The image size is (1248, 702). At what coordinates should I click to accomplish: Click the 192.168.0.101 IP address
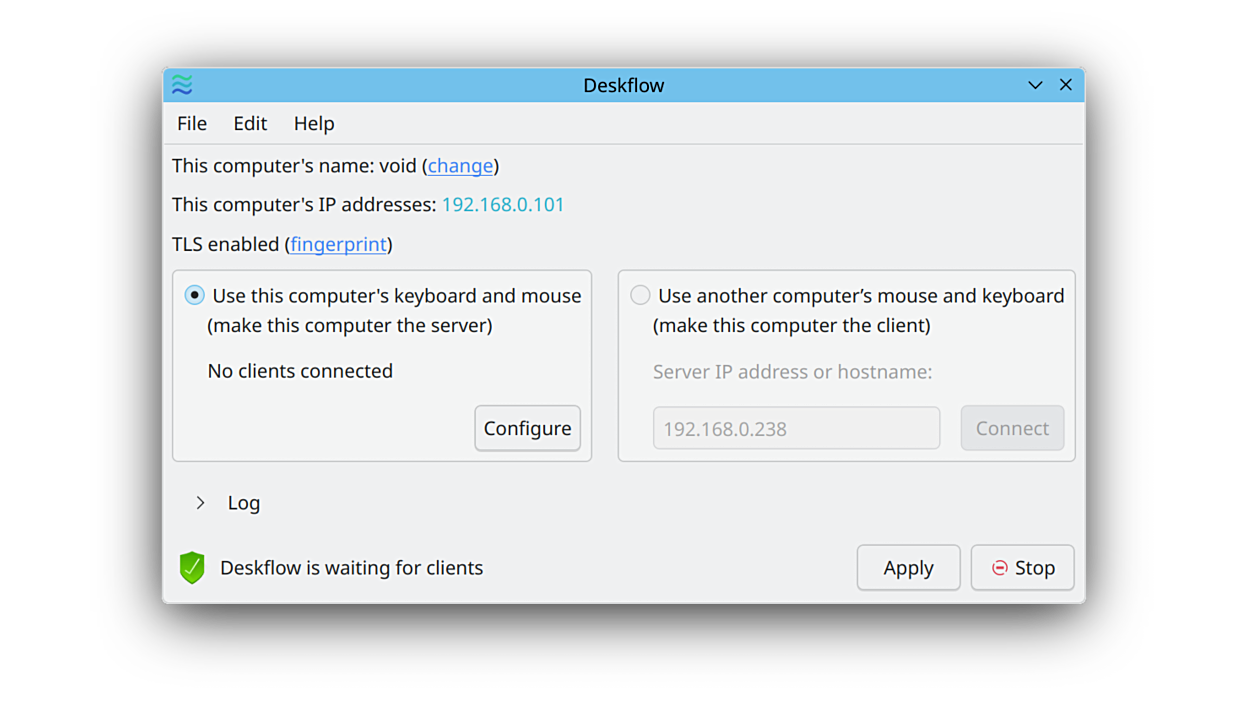click(503, 205)
